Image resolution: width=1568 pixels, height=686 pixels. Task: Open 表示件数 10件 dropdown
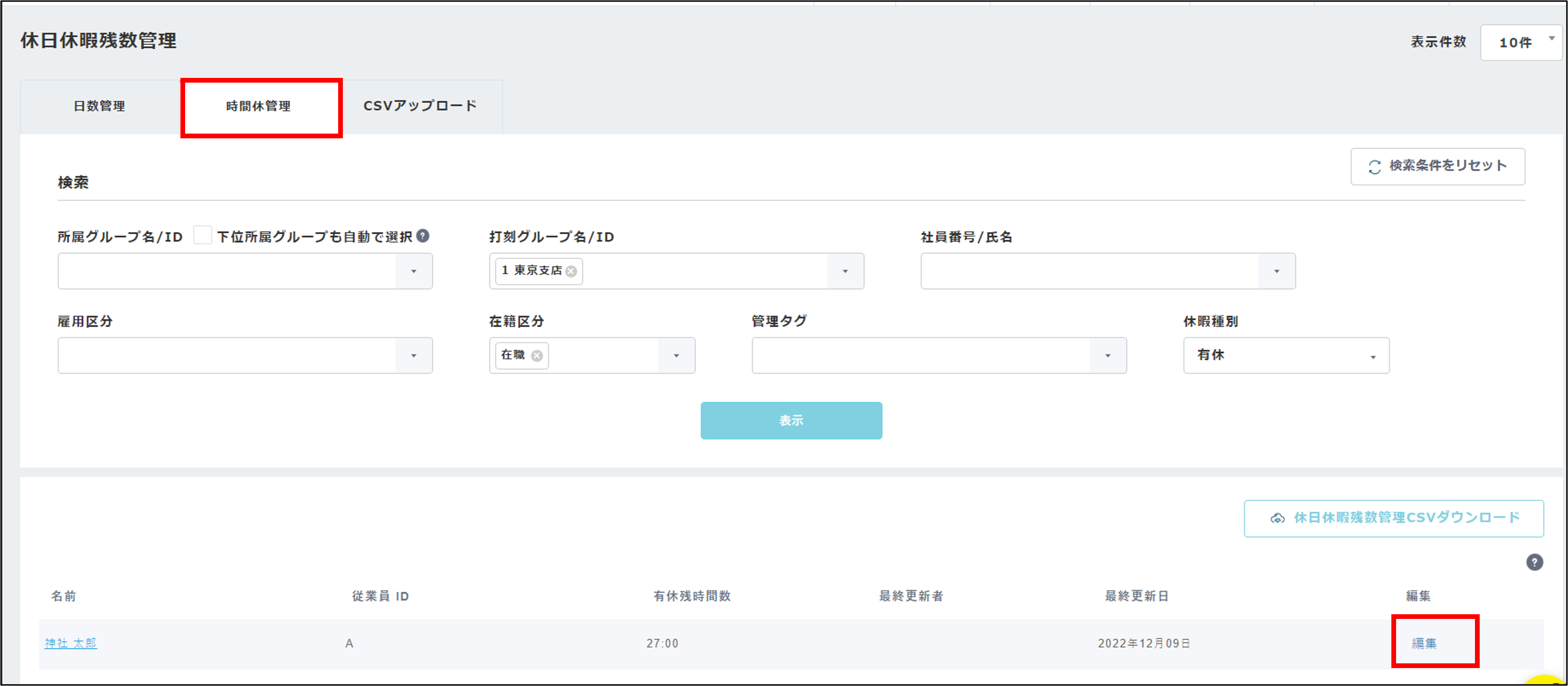tap(1520, 42)
